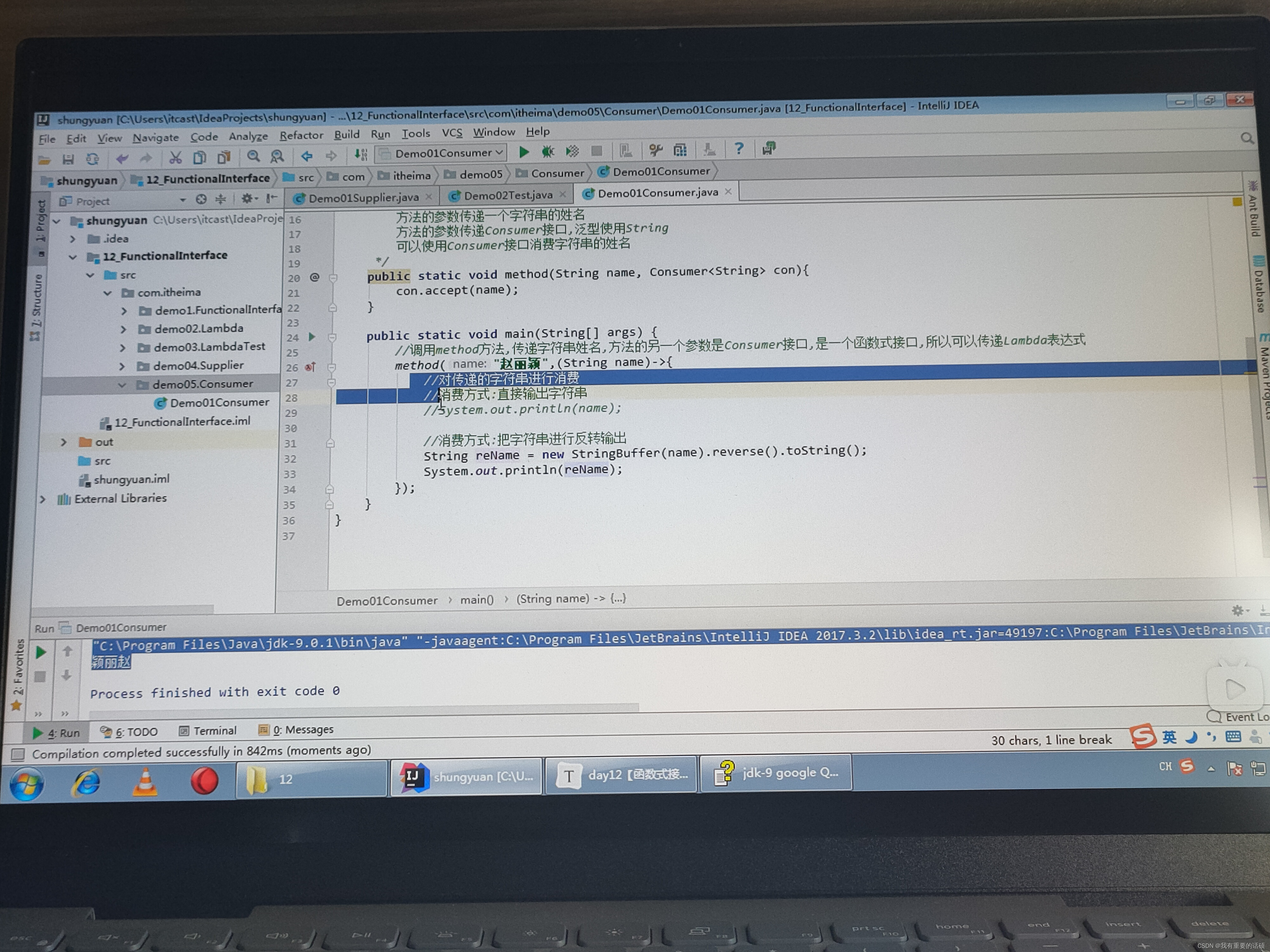Viewport: 1270px width, 952px height.
Task: Open the 0: Messages tool window
Action: [x=296, y=729]
